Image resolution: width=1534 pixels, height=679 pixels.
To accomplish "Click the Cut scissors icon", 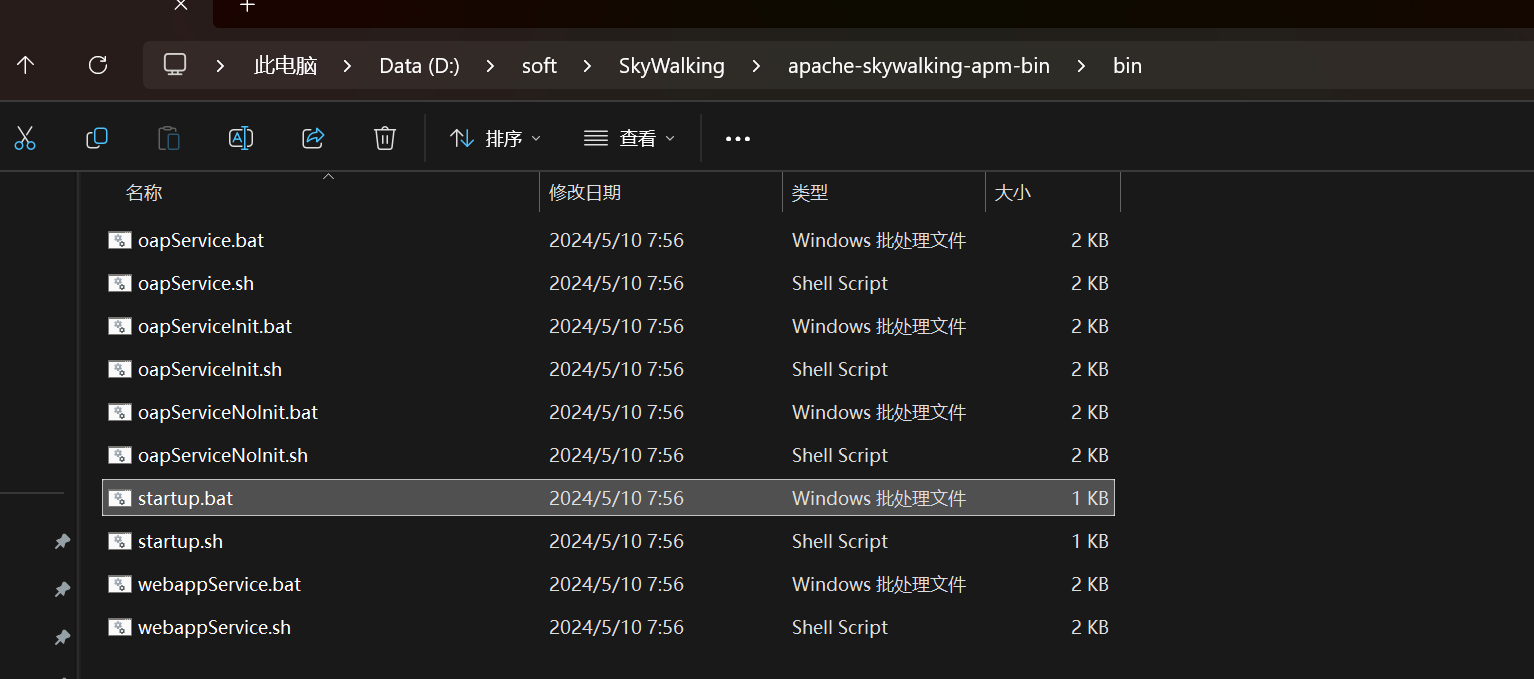I will pos(25,138).
